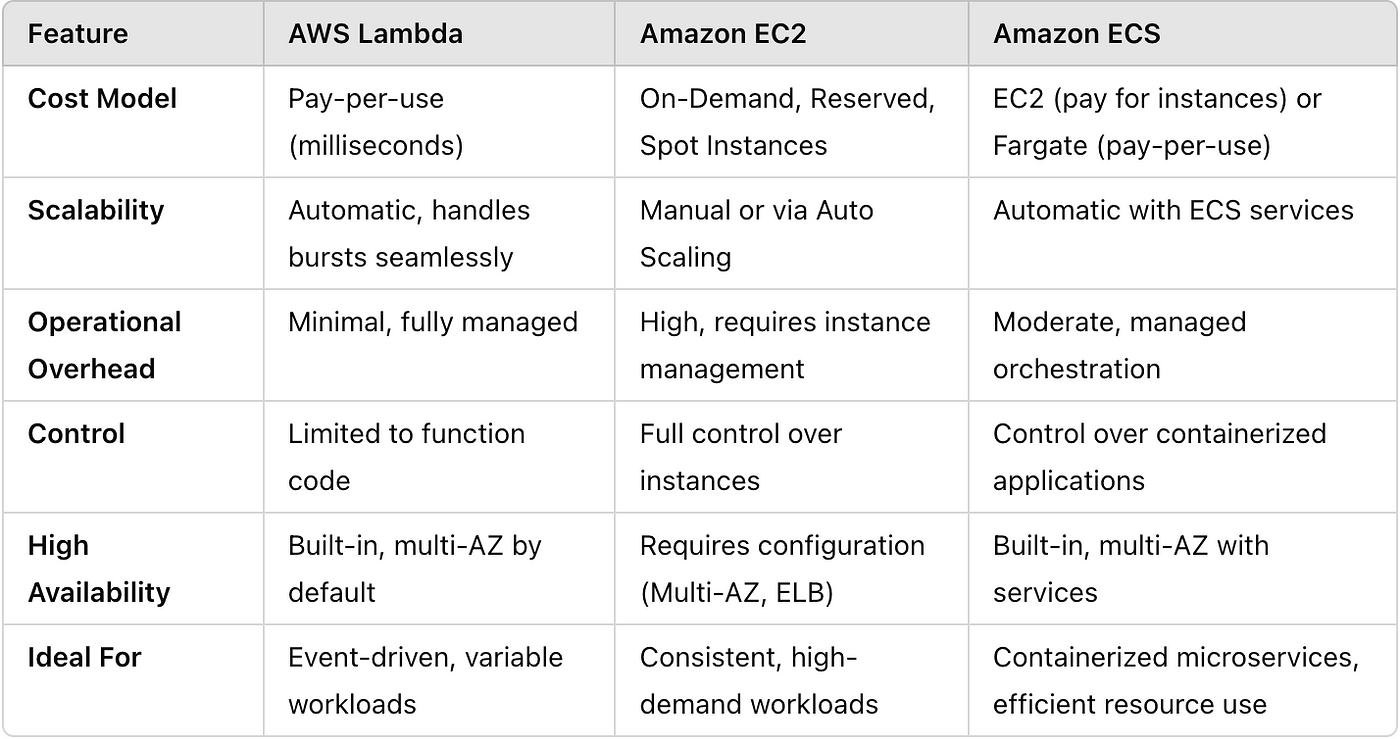This screenshot has height=739, width=1400.
Task: Select the Ideal For row label
Action: [x=84, y=658]
